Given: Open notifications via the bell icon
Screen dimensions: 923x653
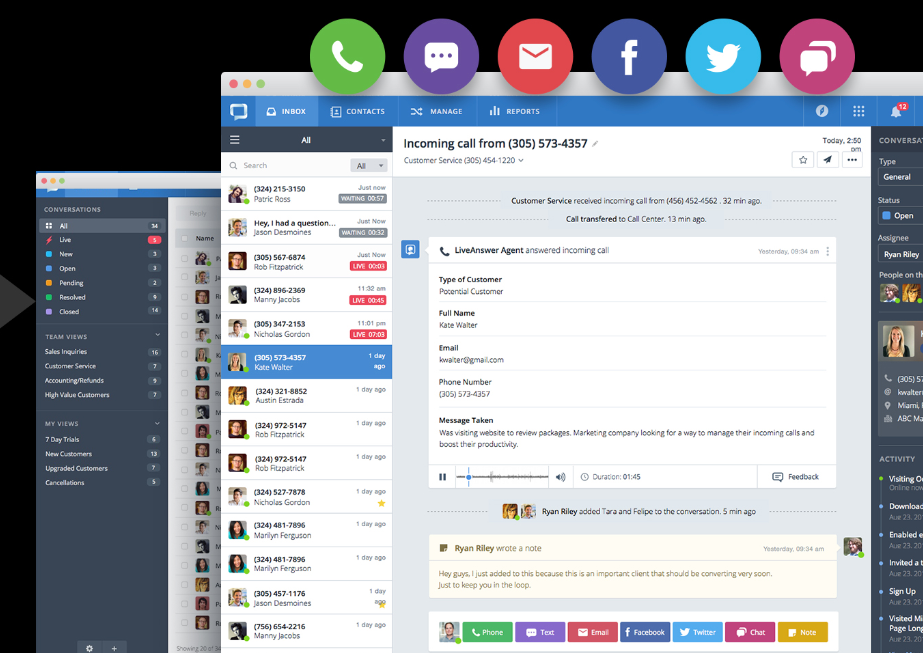Looking at the screenshot, I should click(x=896, y=111).
